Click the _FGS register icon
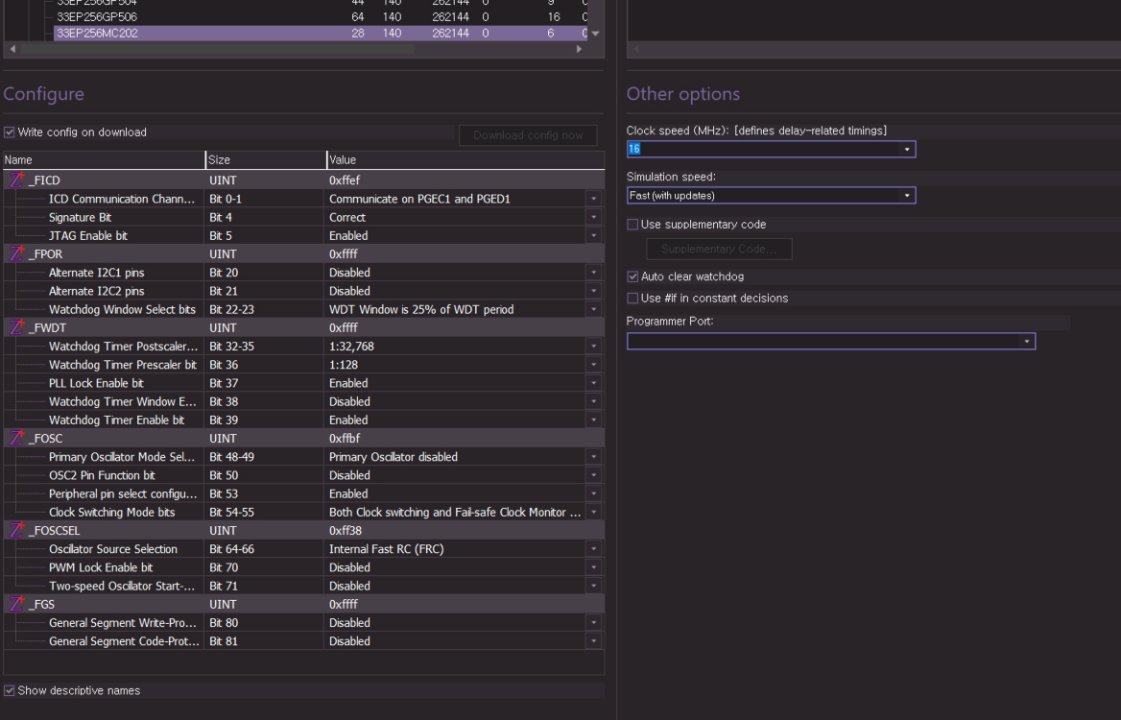This screenshot has width=1121, height=720. pos(16,604)
